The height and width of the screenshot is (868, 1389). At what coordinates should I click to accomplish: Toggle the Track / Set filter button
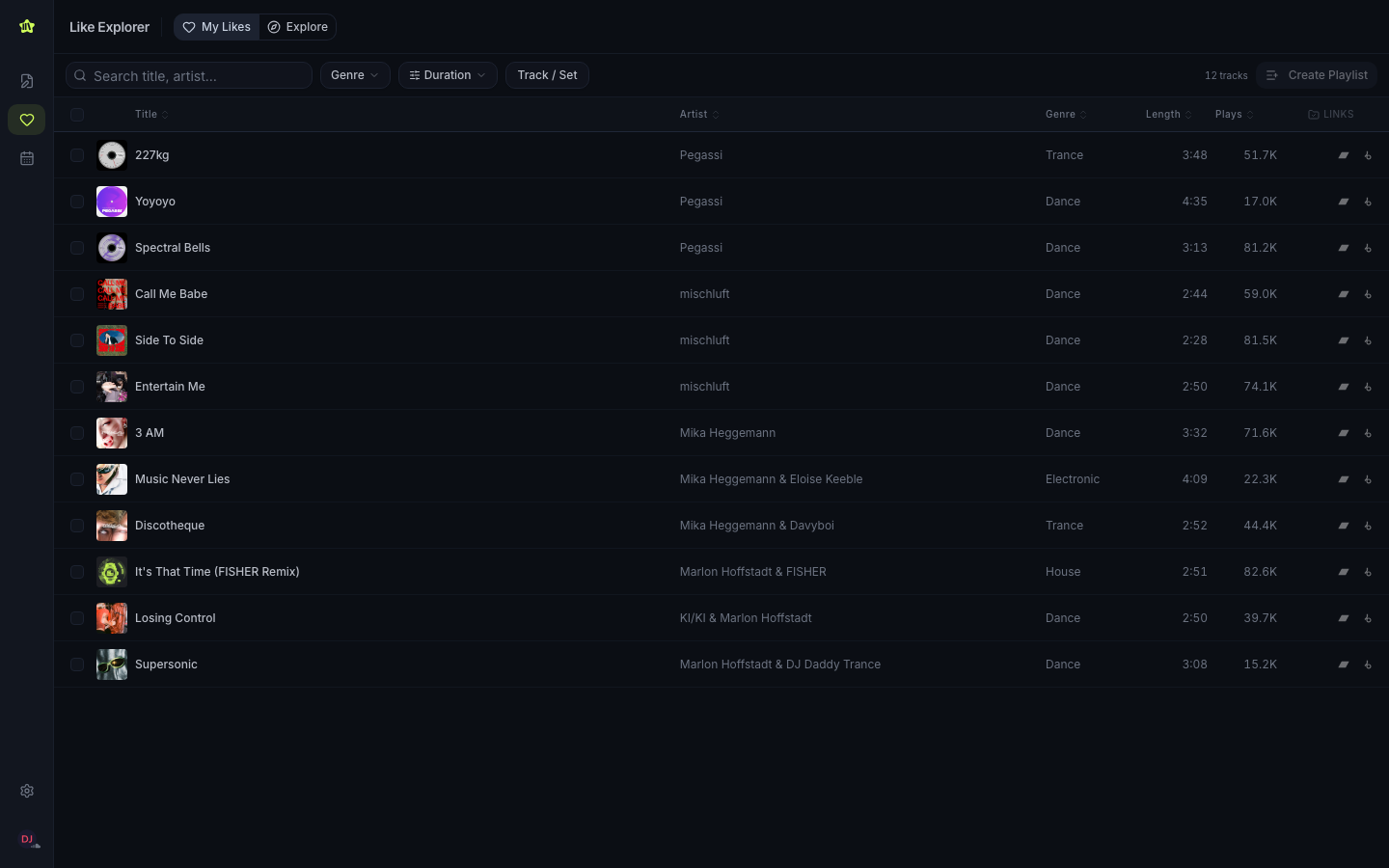point(547,75)
